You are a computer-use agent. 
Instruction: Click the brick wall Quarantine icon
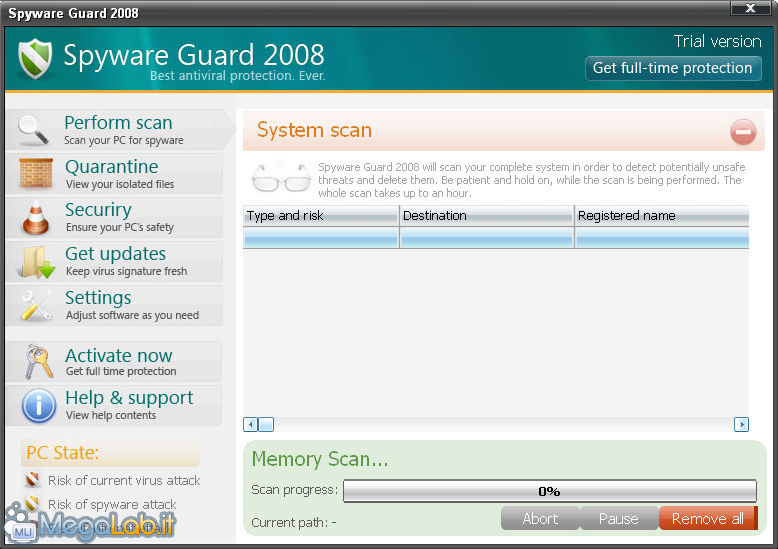pos(36,174)
